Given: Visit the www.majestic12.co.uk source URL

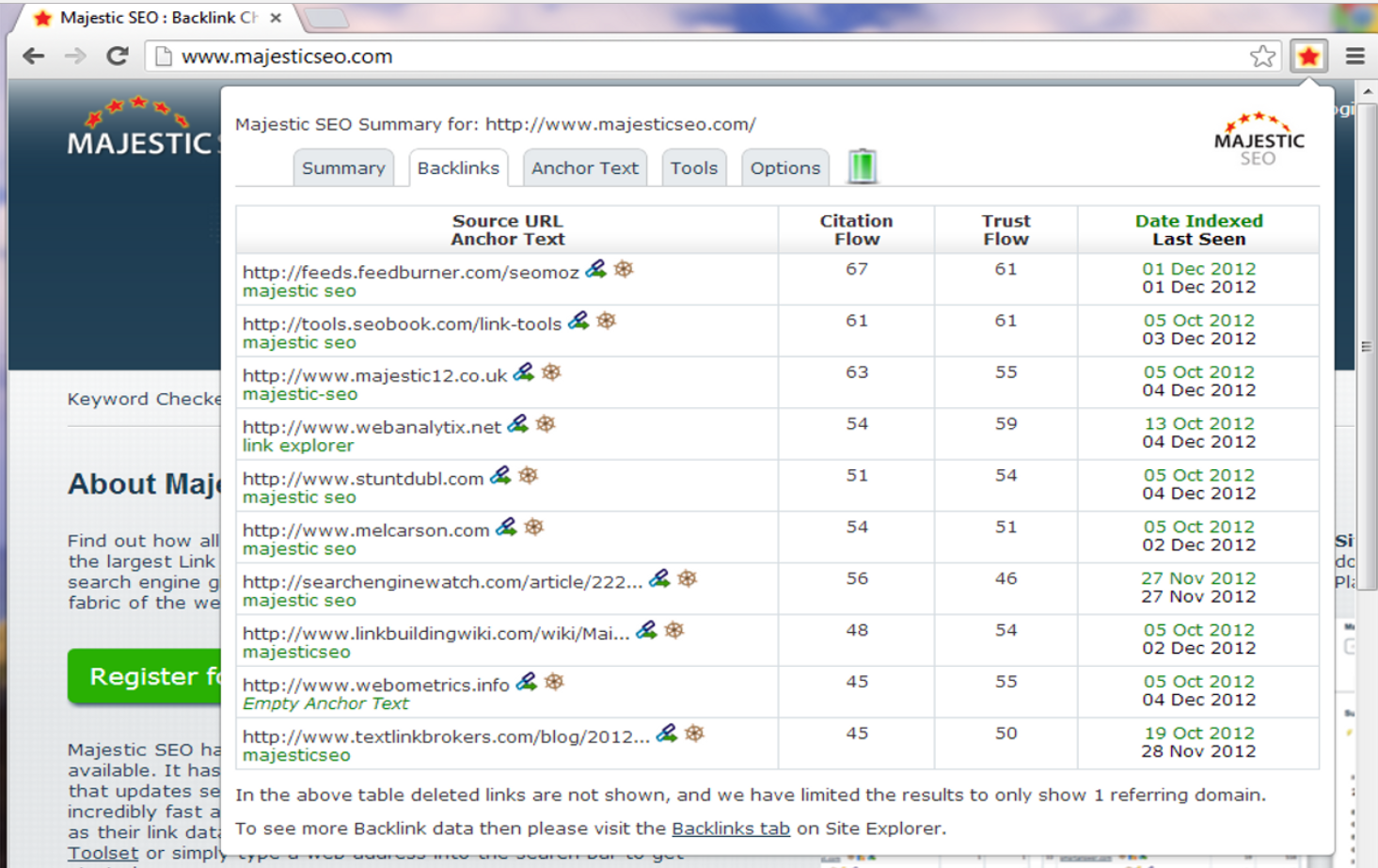Looking at the screenshot, I should tap(374, 375).
